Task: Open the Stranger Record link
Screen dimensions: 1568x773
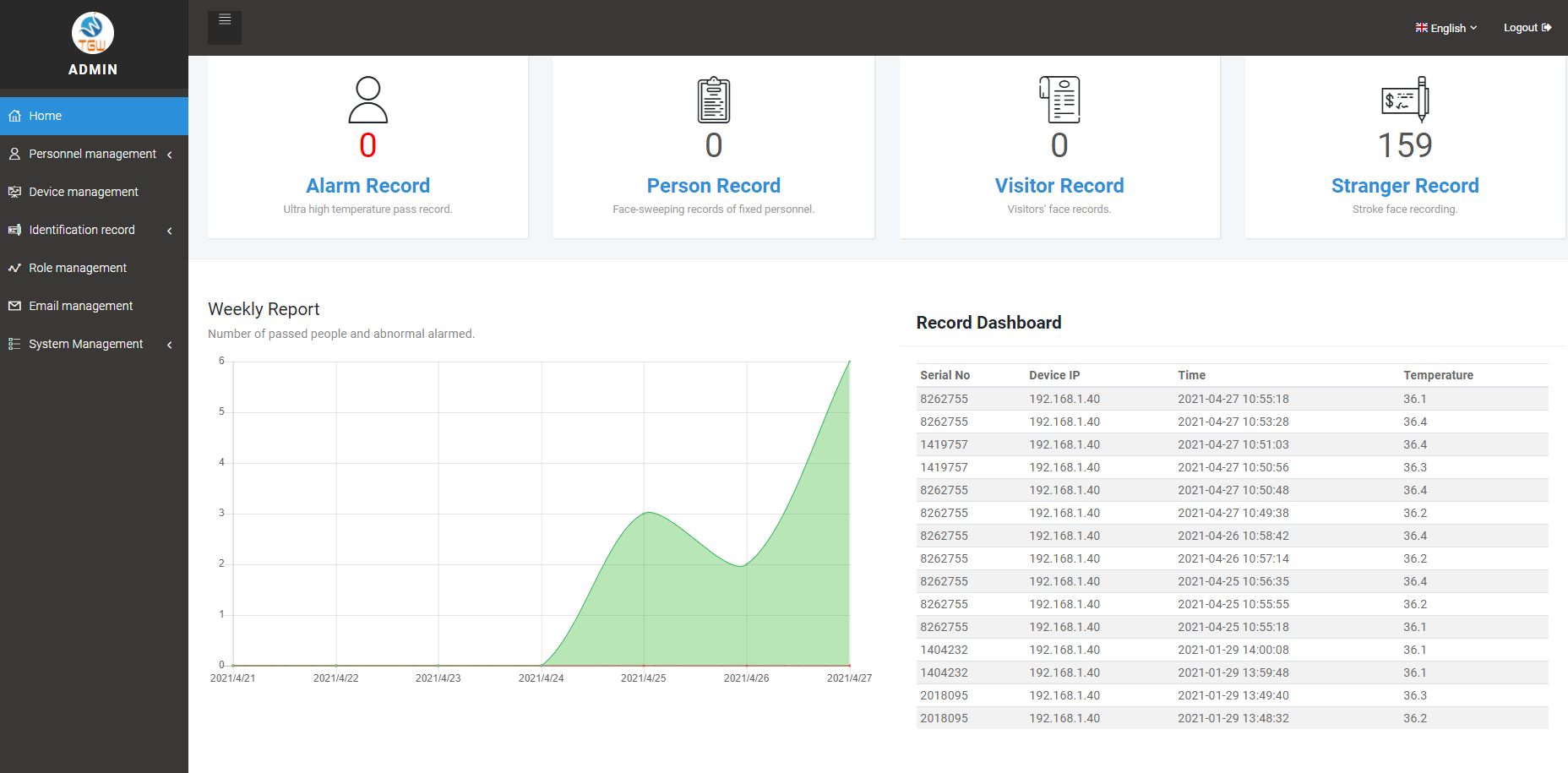Action: 1405,186
